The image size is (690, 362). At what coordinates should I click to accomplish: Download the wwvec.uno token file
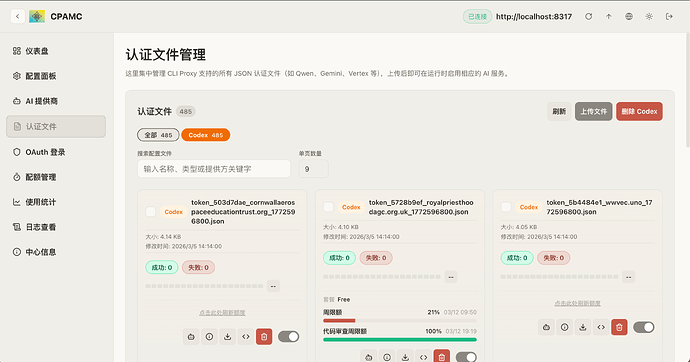pos(583,327)
